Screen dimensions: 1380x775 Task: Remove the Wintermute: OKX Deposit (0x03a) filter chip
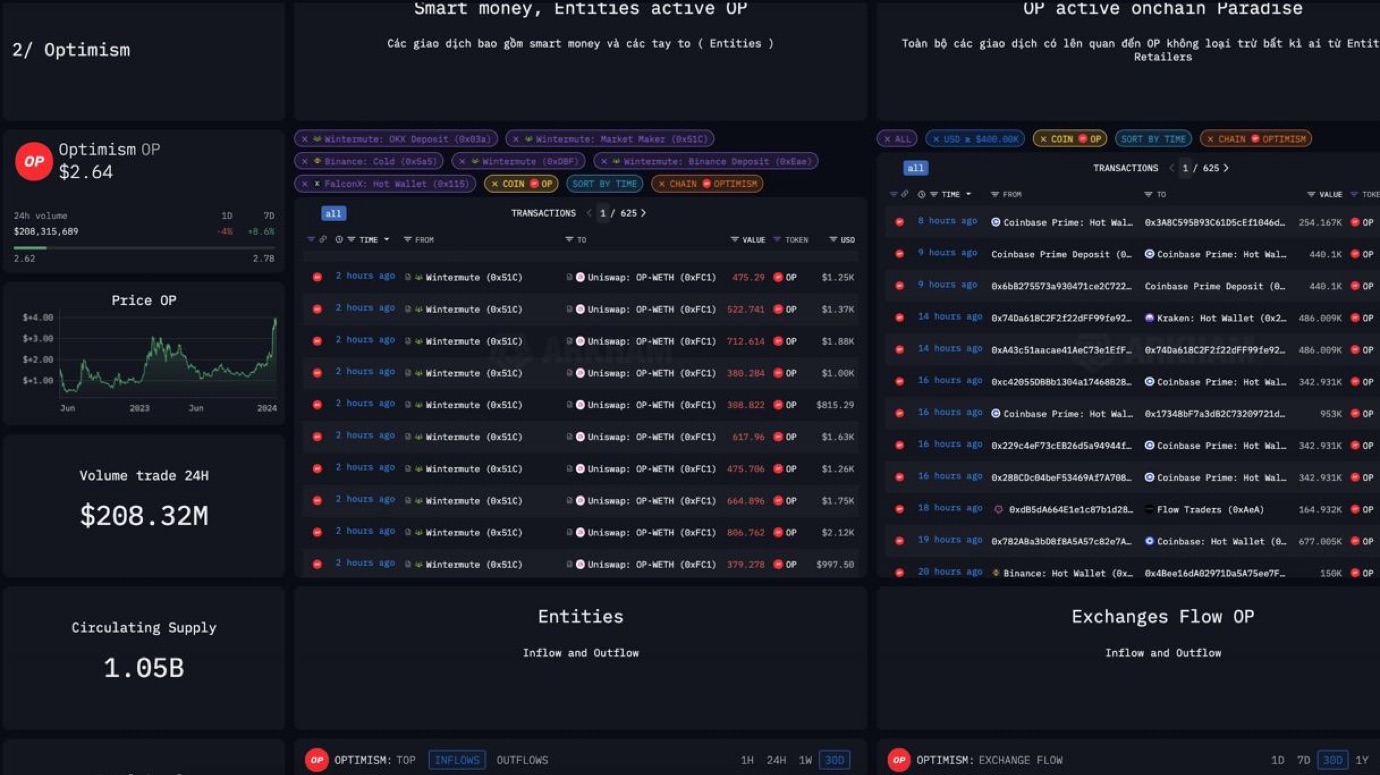[x=305, y=139]
